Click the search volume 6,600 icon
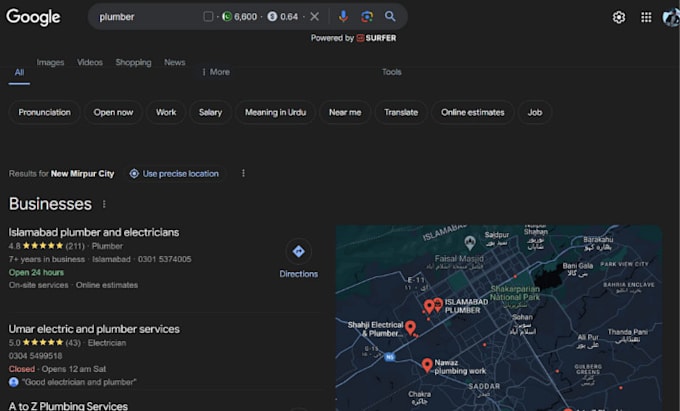The image size is (680, 411). [x=227, y=16]
